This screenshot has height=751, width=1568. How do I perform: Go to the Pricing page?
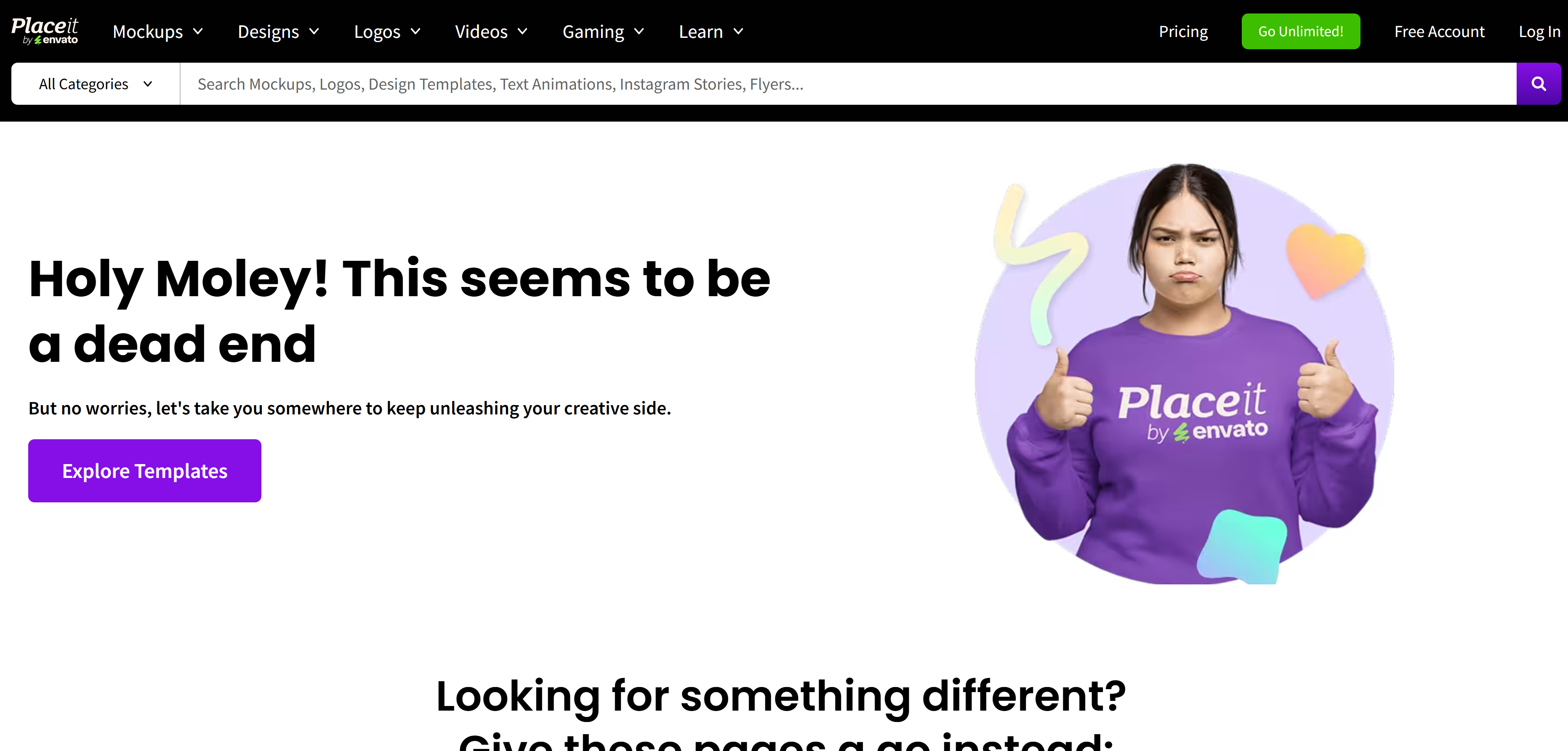[1183, 32]
